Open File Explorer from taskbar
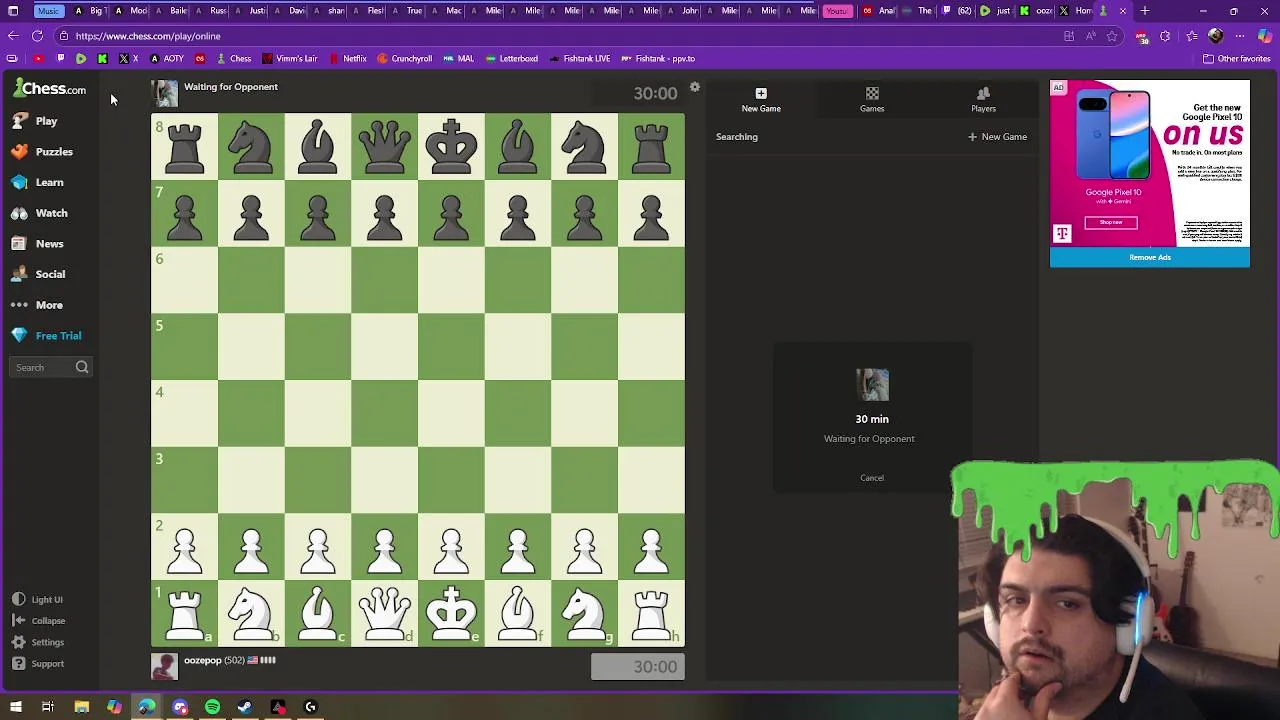This screenshot has width=1280, height=720. 81,707
